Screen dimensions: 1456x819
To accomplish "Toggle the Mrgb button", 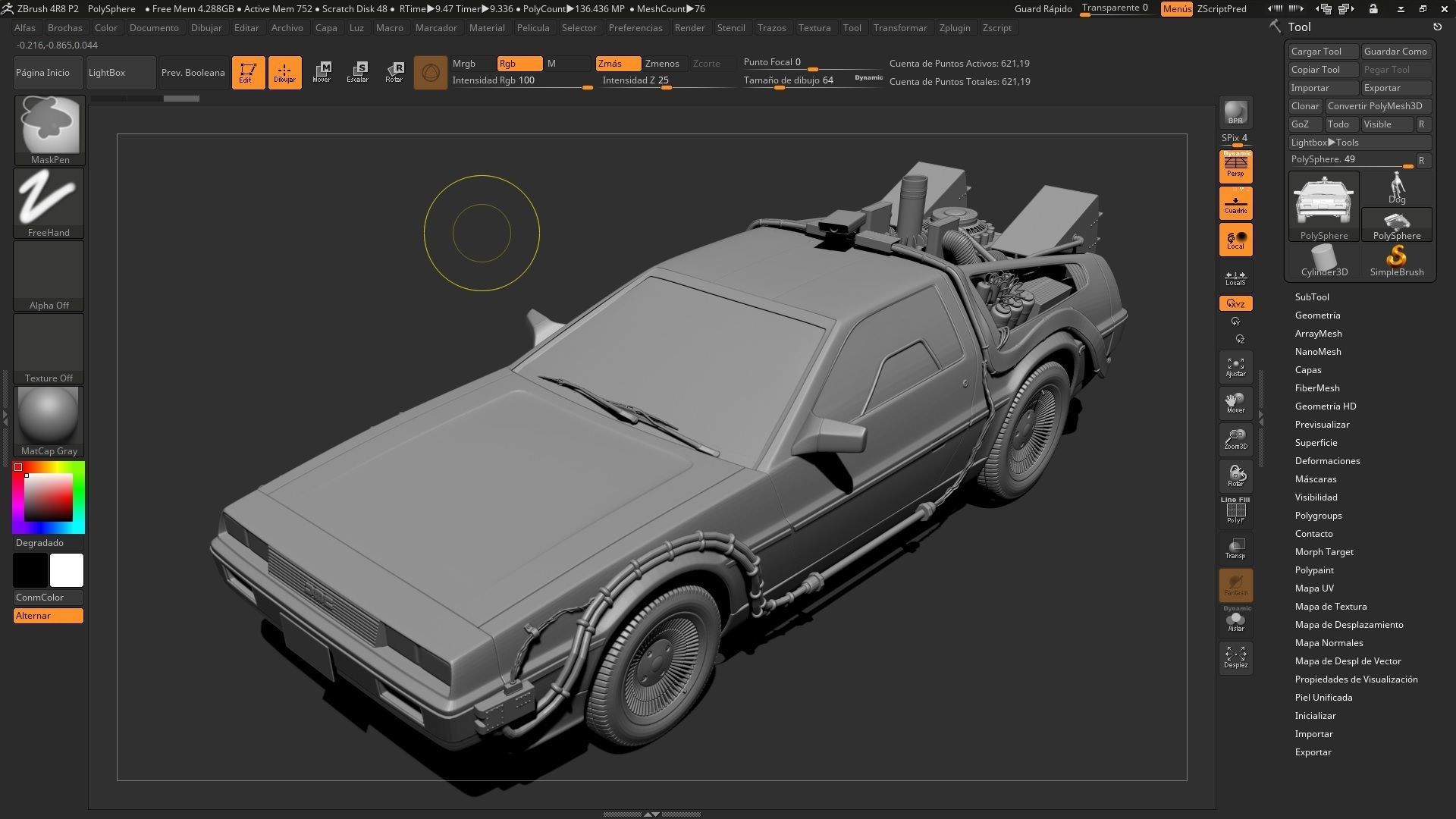I will point(472,64).
